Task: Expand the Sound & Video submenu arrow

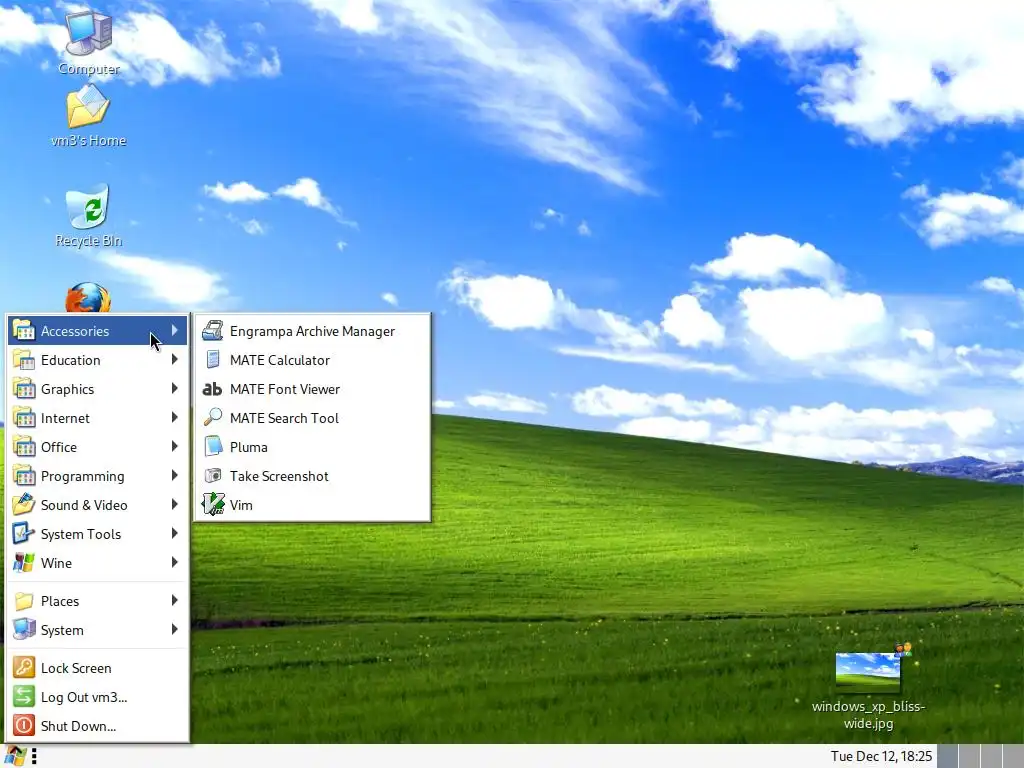Action: tap(174, 504)
